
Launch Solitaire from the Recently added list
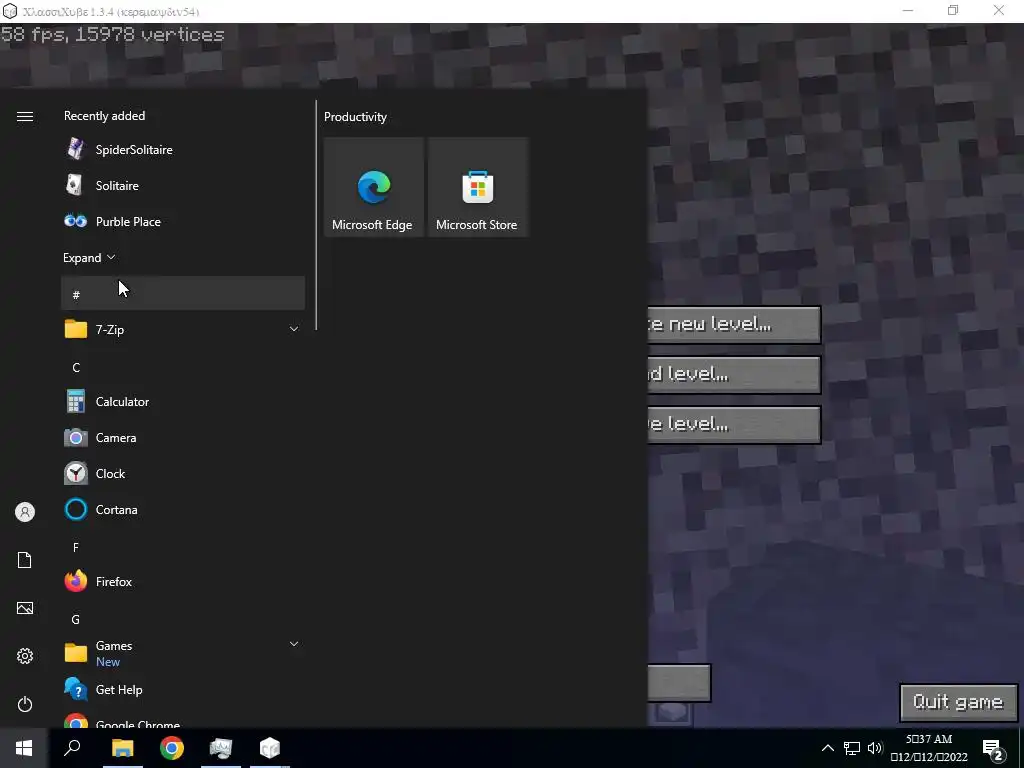click(183, 185)
